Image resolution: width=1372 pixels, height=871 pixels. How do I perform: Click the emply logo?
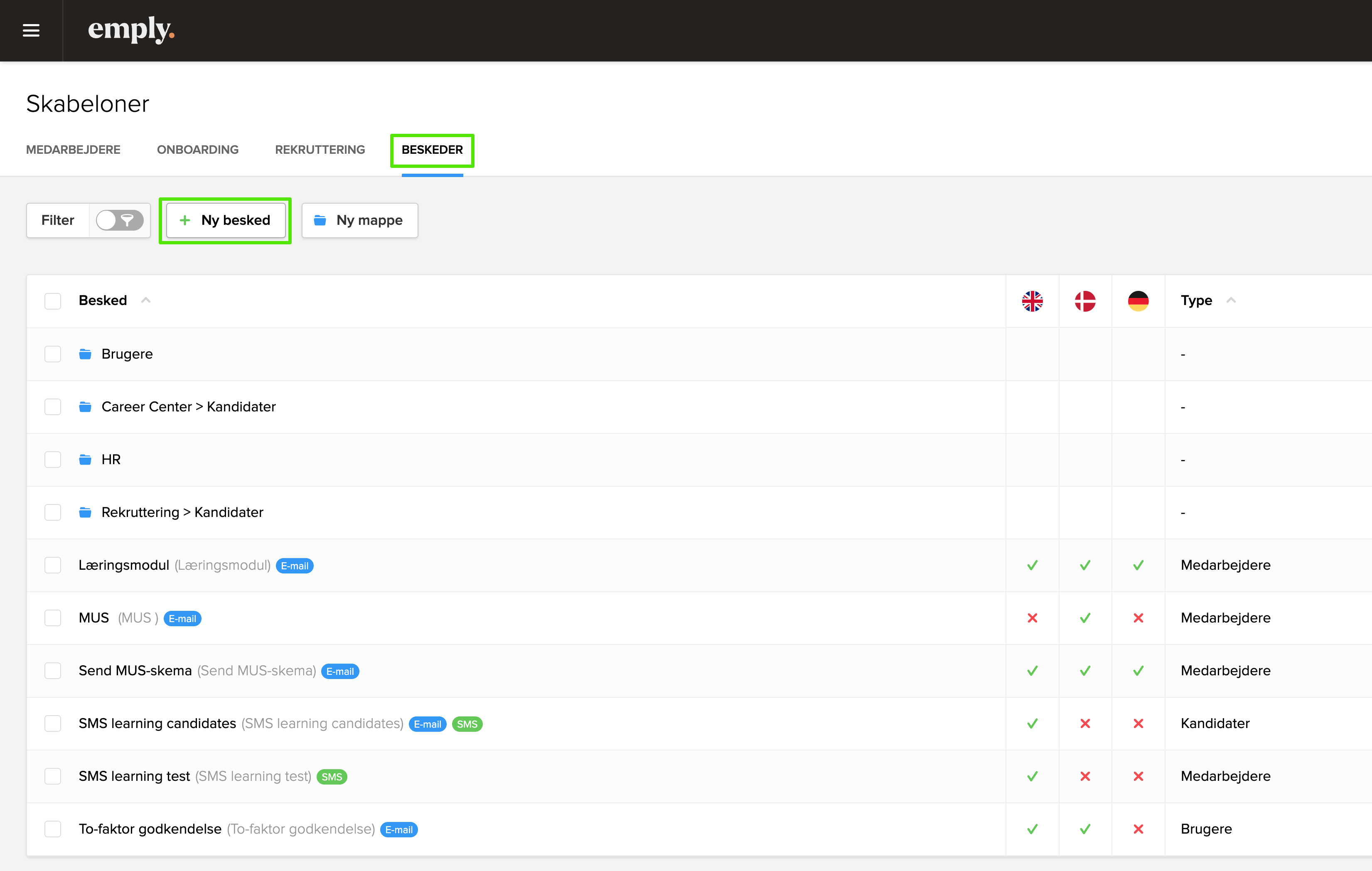[131, 30]
